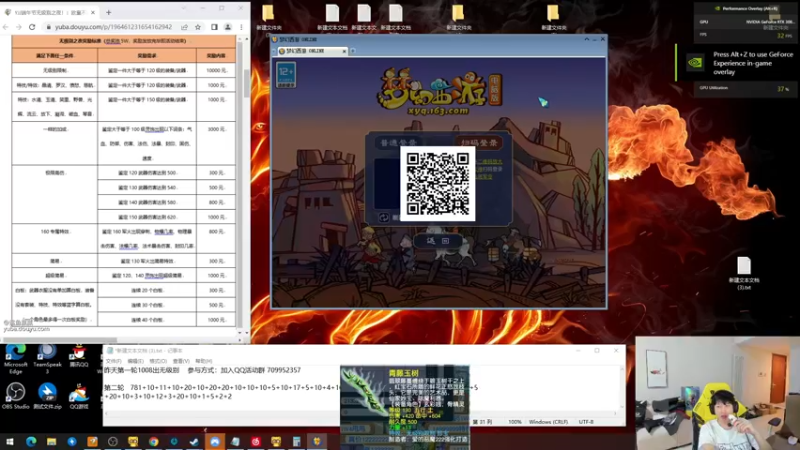Click the 返回 back button in the game

tap(438, 241)
